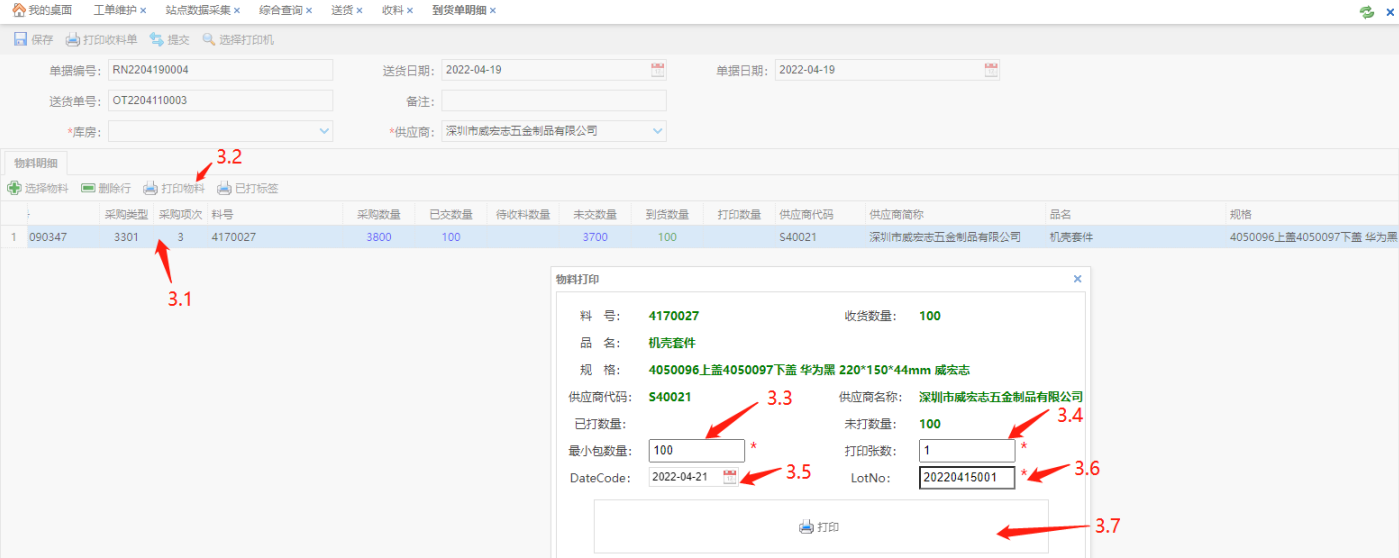
Task: Click the green refresh icon at top right
Action: click(x=1366, y=12)
